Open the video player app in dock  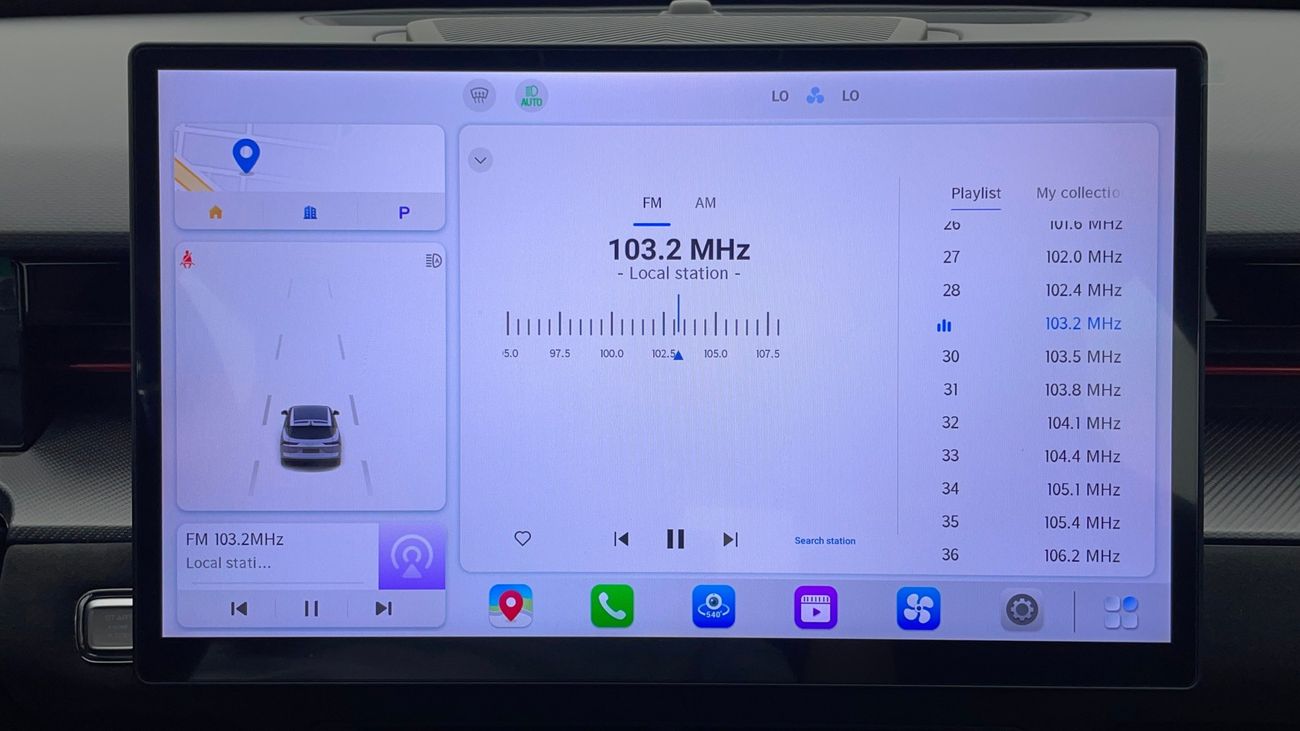pos(815,608)
